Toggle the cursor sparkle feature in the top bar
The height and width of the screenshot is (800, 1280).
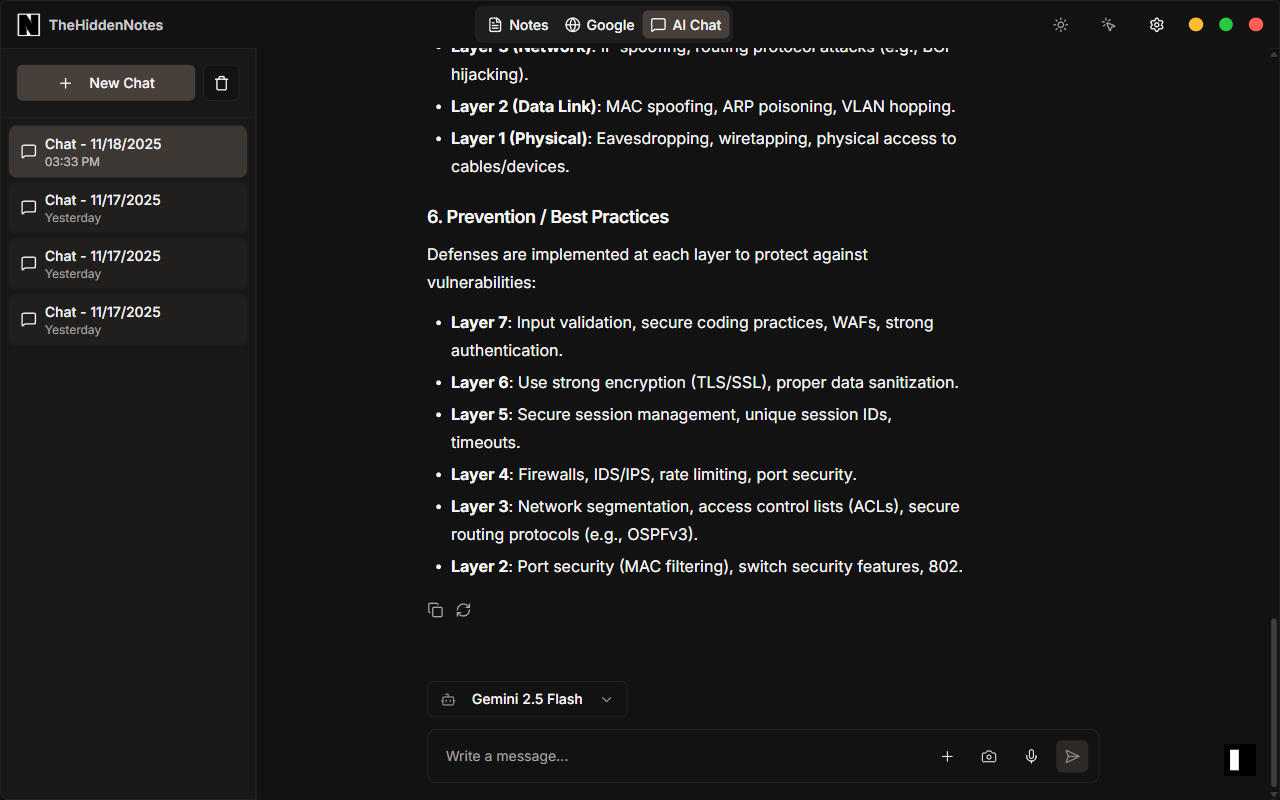point(1108,24)
